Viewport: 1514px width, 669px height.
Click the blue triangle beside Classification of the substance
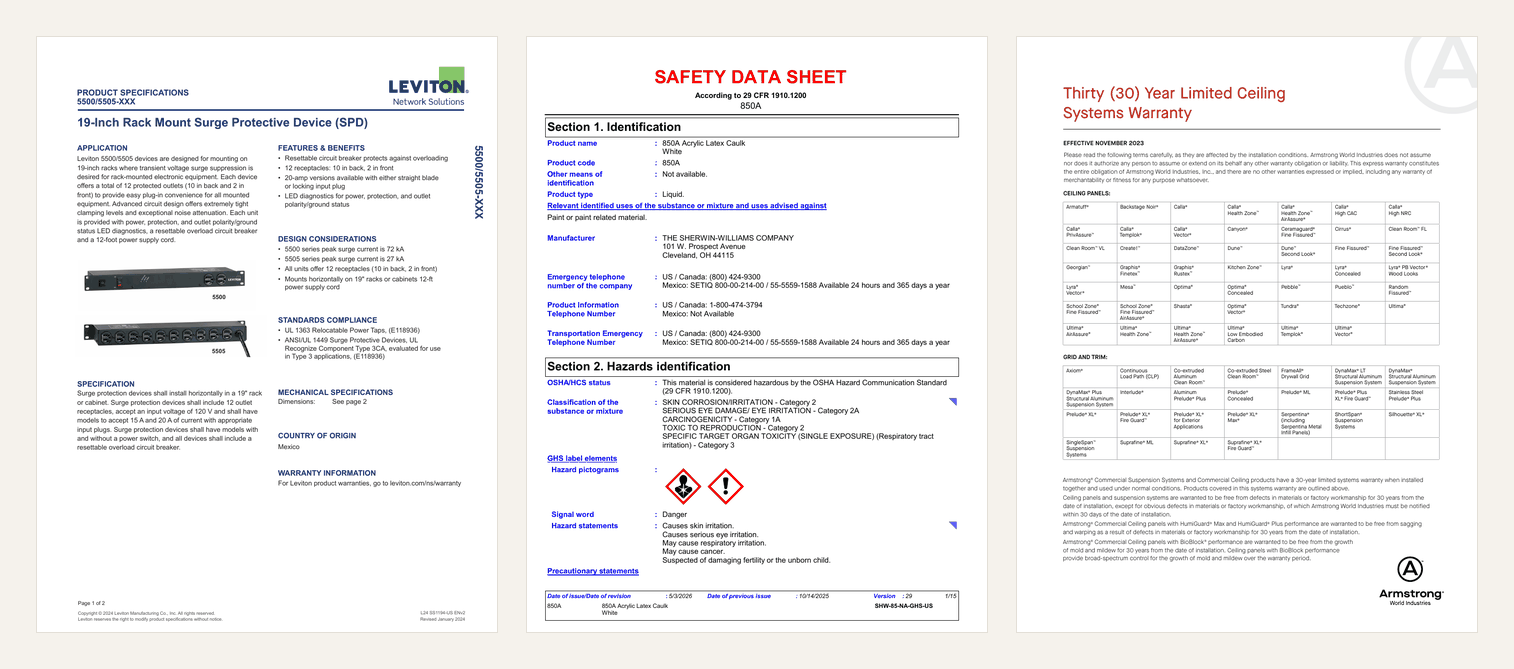953,402
